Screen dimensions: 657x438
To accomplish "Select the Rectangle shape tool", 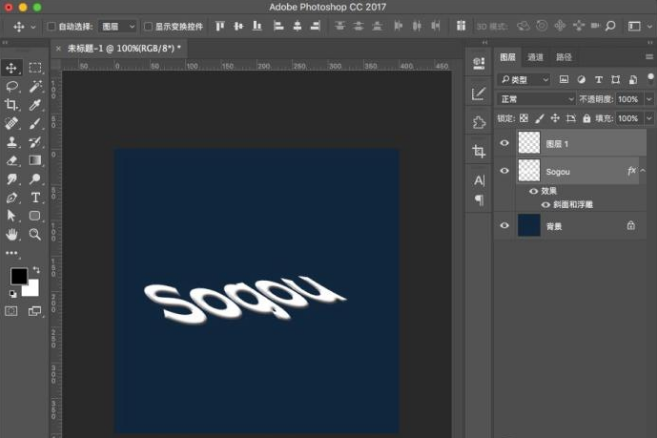I will [x=35, y=216].
